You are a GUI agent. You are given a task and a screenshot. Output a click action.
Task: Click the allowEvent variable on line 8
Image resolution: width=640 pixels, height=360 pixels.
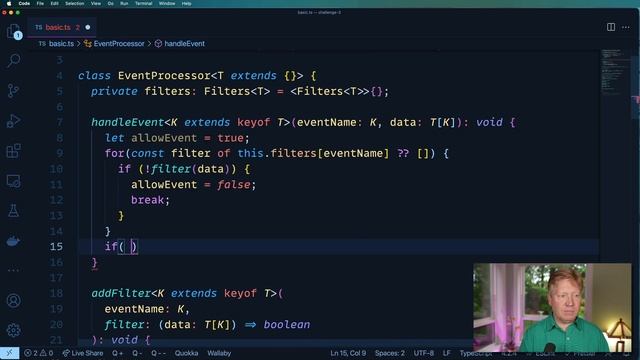point(164,138)
